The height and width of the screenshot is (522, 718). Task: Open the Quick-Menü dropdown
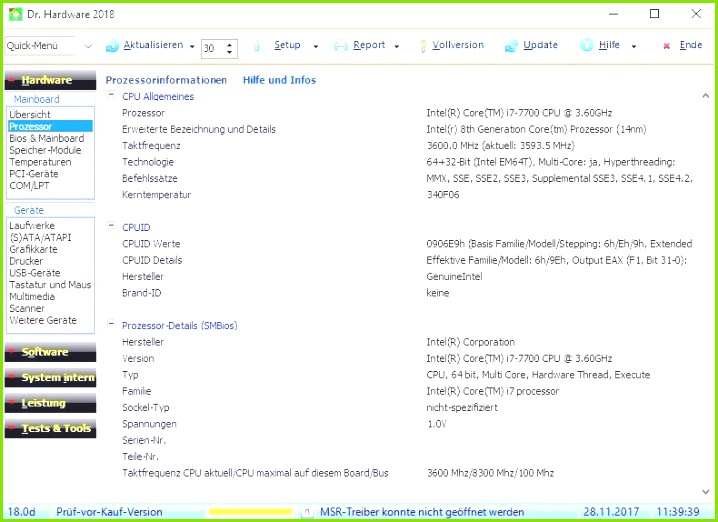pos(88,46)
